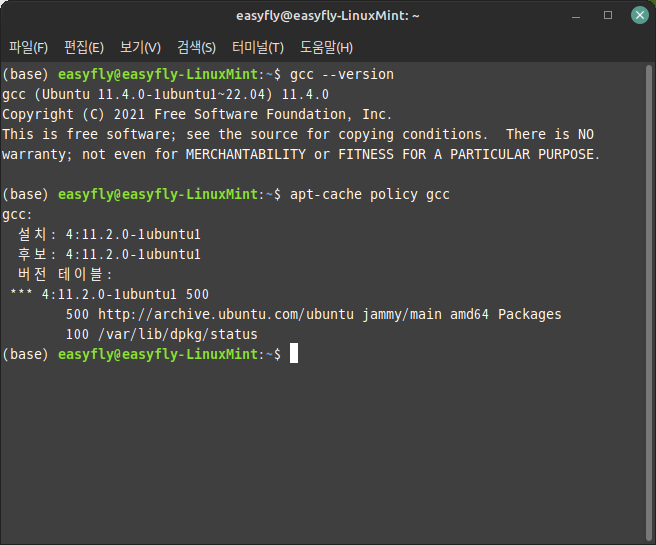
Task: Maximize the terminal window
Action: coord(608,15)
